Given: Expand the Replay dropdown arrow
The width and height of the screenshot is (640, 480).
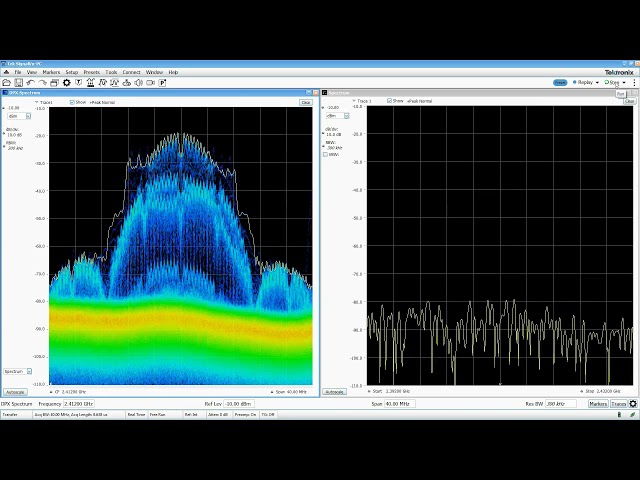Looking at the screenshot, I should 597,82.
